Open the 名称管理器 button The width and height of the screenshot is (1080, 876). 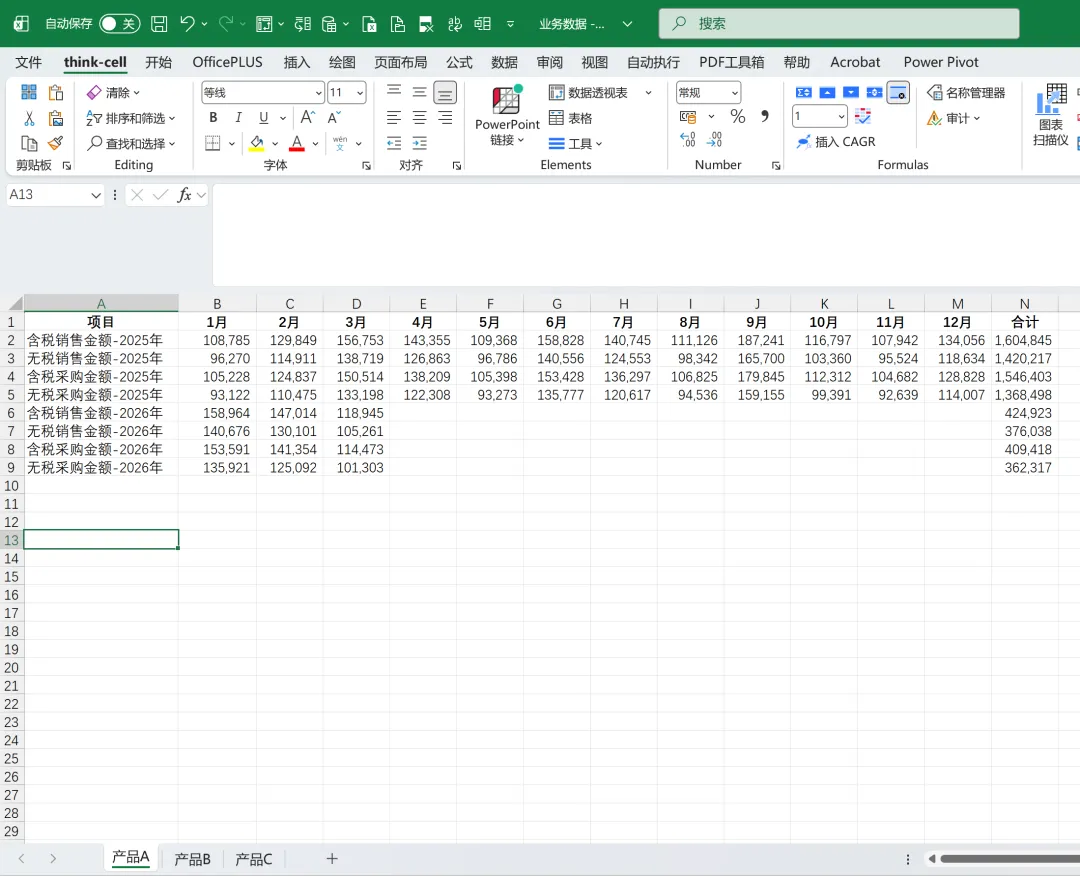pyautogui.click(x=966, y=92)
